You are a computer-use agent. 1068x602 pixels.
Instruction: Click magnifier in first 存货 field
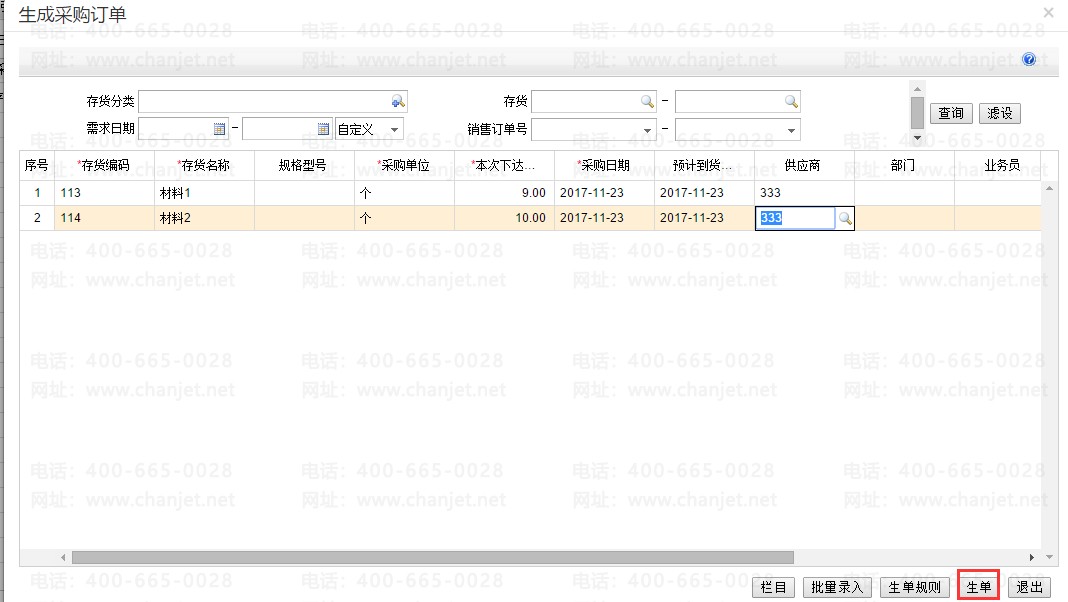647,101
